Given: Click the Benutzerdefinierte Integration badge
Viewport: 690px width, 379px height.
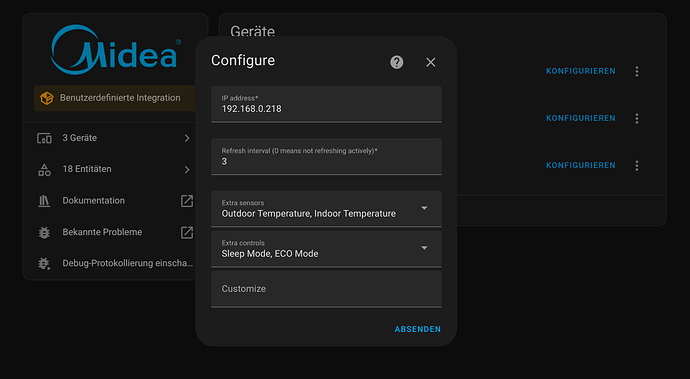Looking at the screenshot, I should [x=114, y=98].
